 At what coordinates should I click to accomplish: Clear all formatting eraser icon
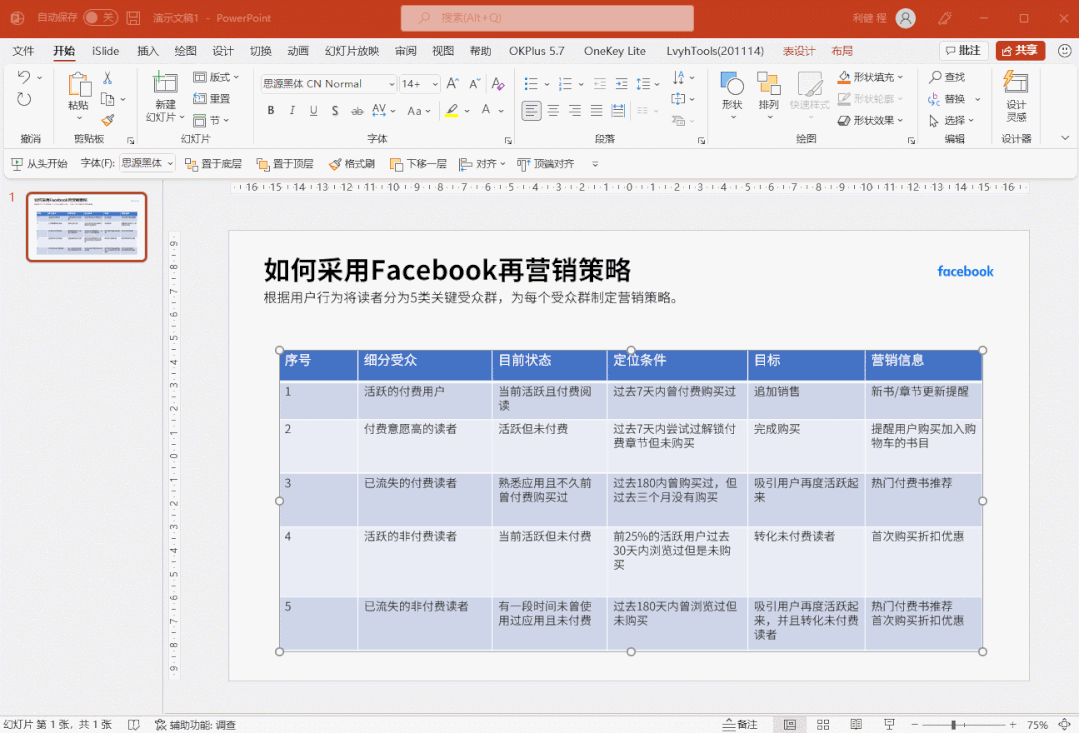[x=498, y=83]
